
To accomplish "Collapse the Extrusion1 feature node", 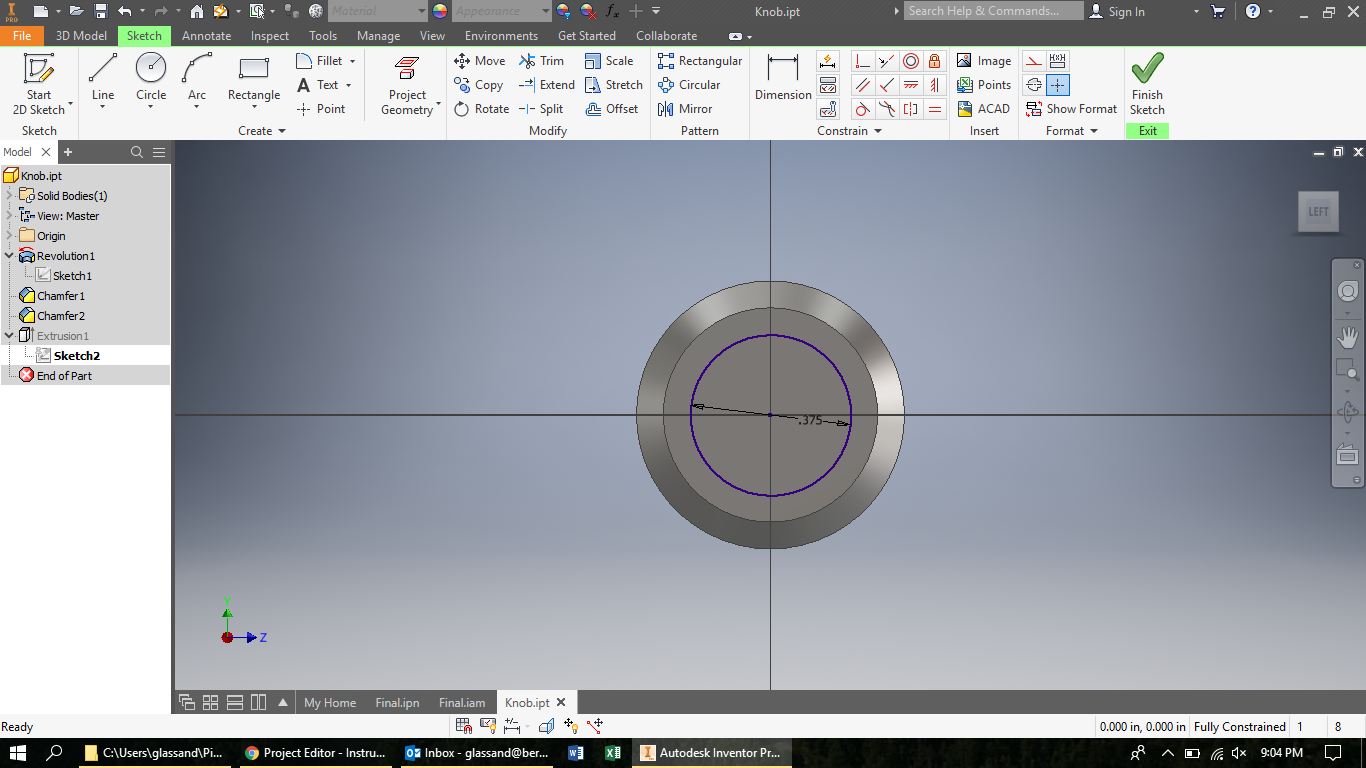I will (x=9, y=336).
